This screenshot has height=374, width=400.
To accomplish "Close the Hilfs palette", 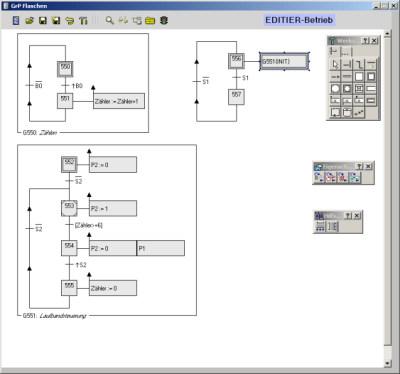I will click(x=357, y=216).
